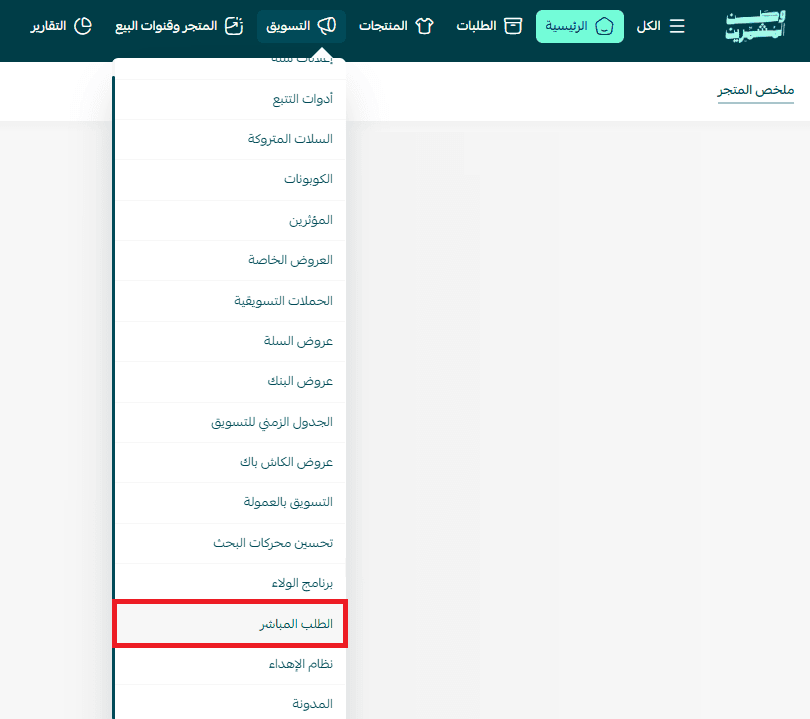Viewport: 810px width, 719px height.
Task: Click the pie chart icon for التقارير
Action: point(83,26)
